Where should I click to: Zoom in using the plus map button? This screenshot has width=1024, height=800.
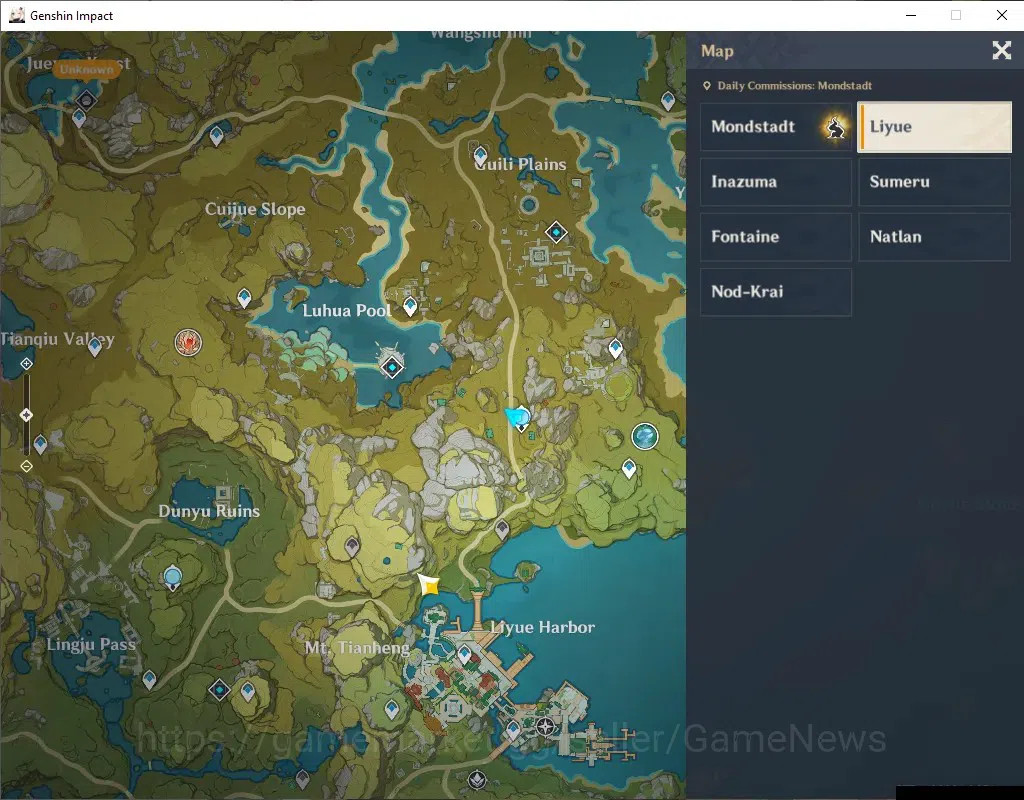(x=26, y=364)
